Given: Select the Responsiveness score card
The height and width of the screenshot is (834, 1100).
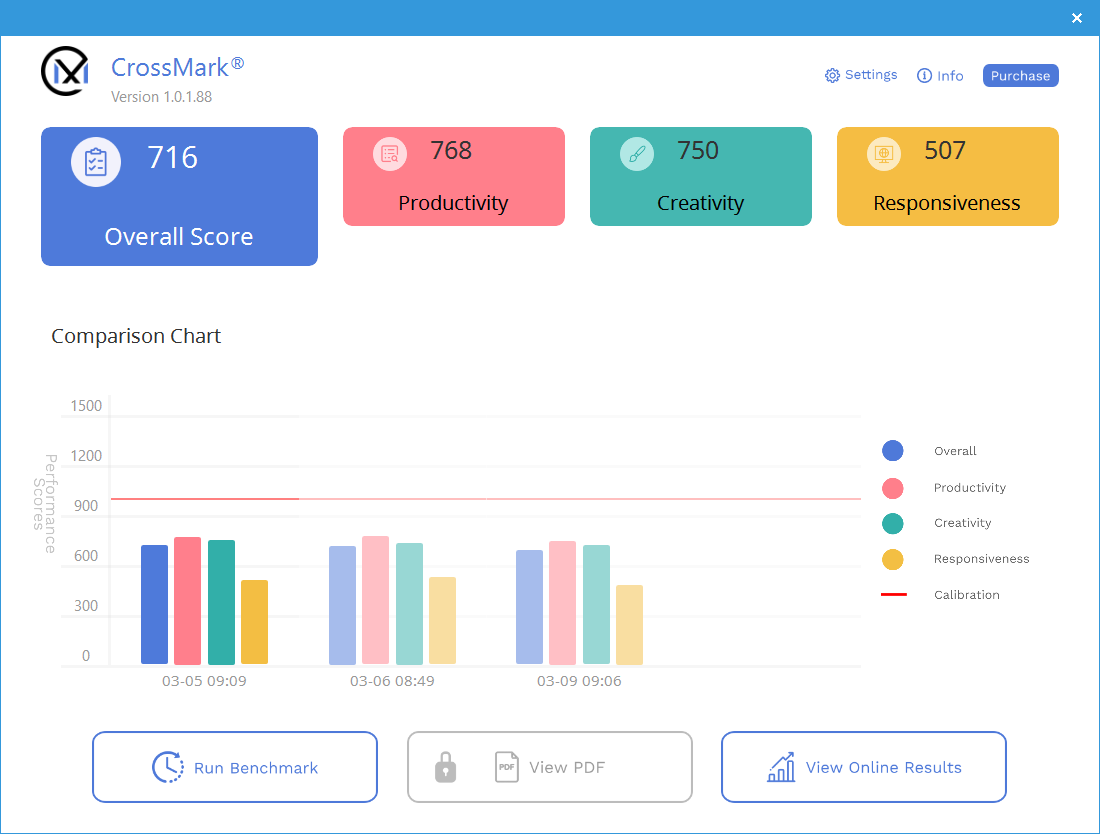Looking at the screenshot, I should tap(948, 177).
